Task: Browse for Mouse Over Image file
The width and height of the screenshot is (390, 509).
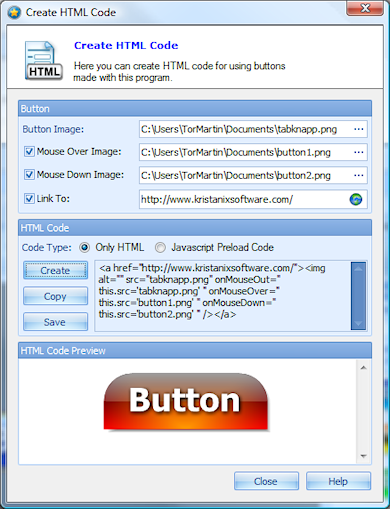Action: 358,152
